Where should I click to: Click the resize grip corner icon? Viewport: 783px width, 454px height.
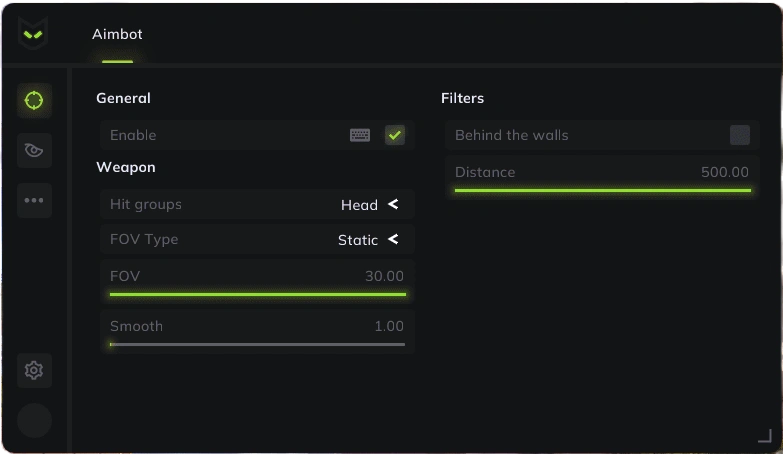(765, 436)
